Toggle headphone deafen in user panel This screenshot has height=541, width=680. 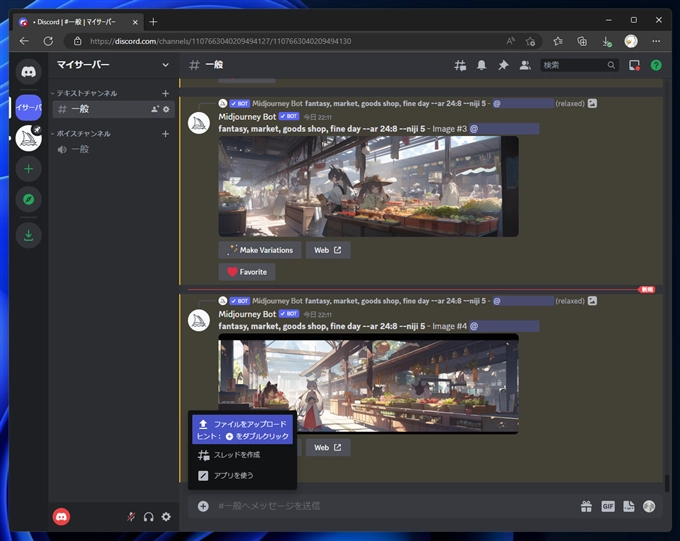point(149,517)
